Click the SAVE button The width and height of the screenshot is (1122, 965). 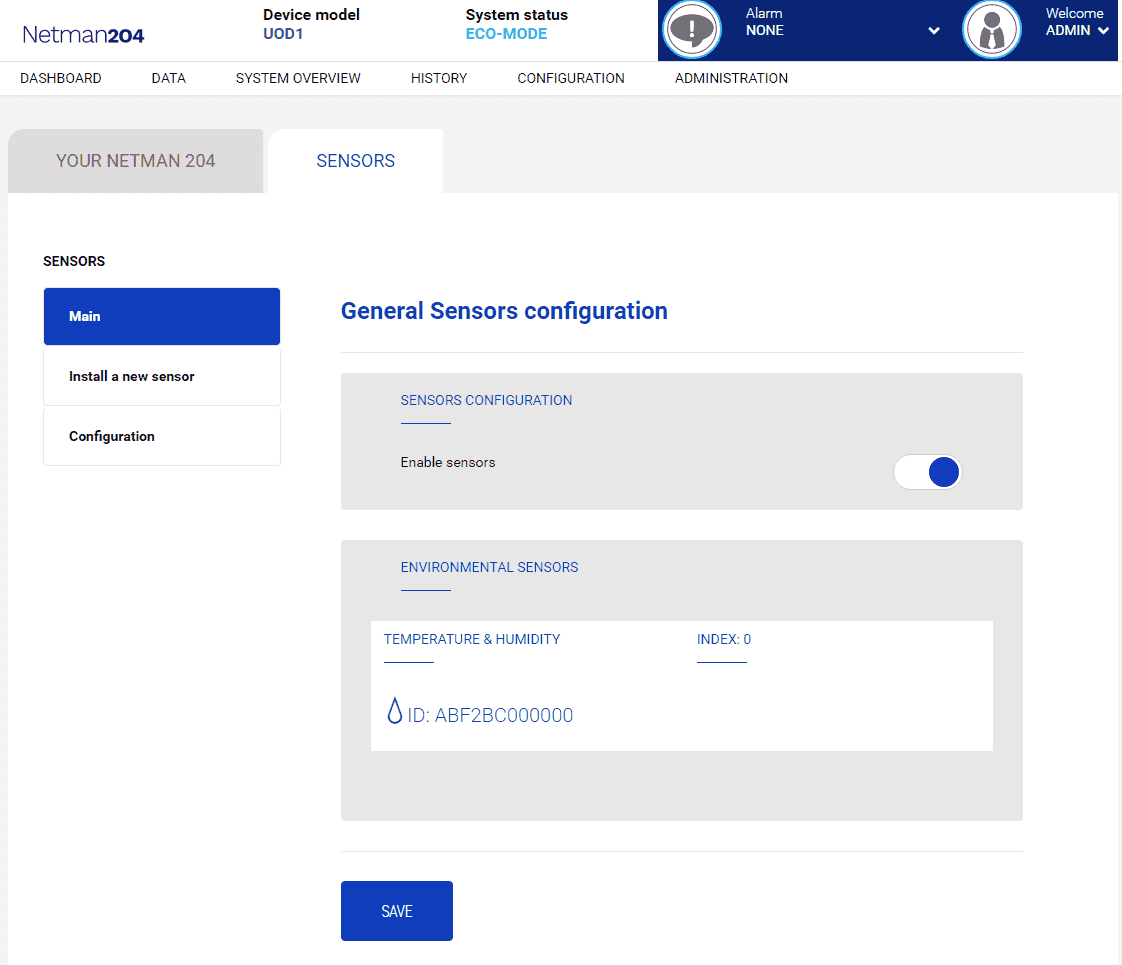396,911
